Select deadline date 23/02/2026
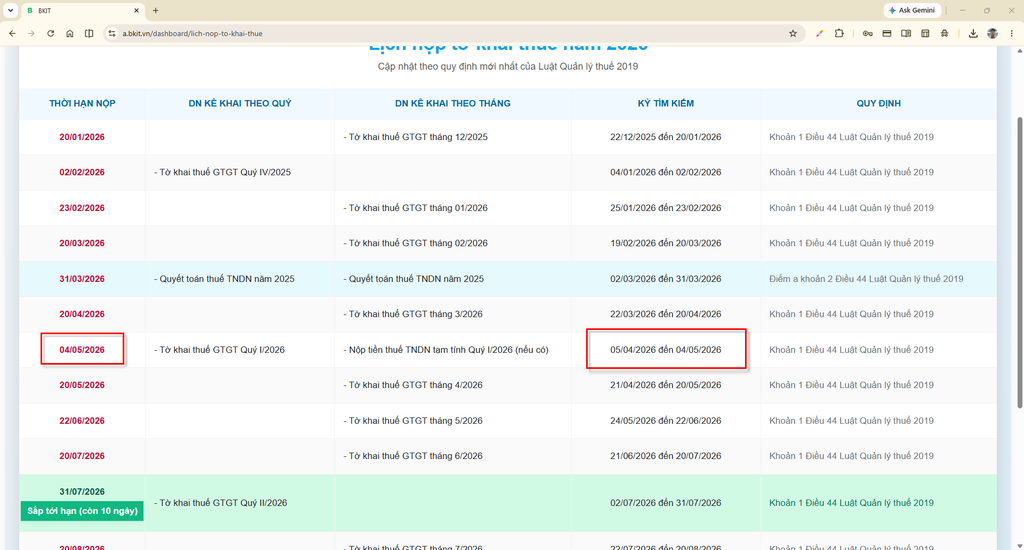 coord(82,208)
